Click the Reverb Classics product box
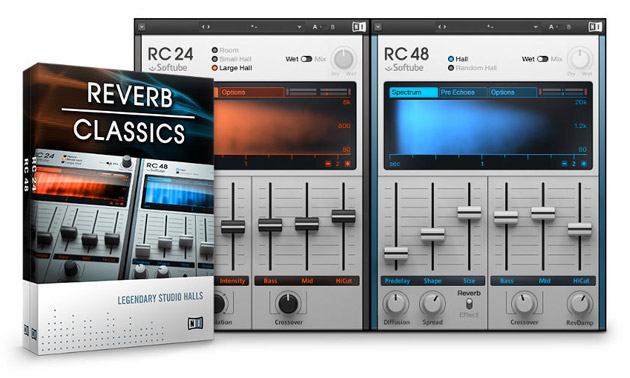Viewport: 630px width, 378px height. 119,210
